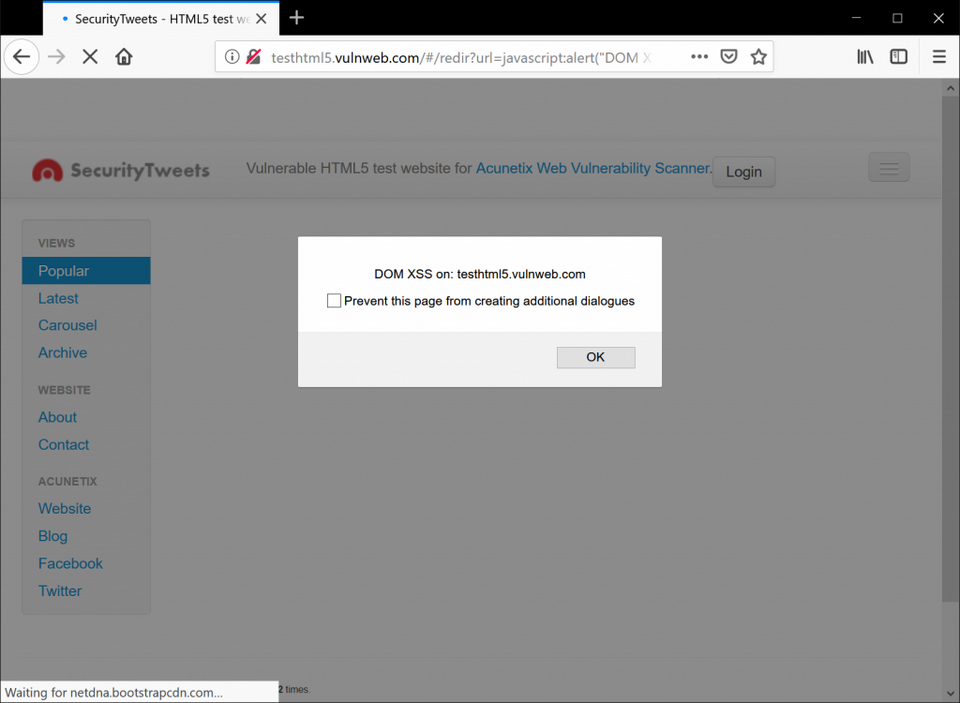Go to homepage via the home icon
Image resolution: width=960 pixels, height=703 pixels.
coord(123,56)
